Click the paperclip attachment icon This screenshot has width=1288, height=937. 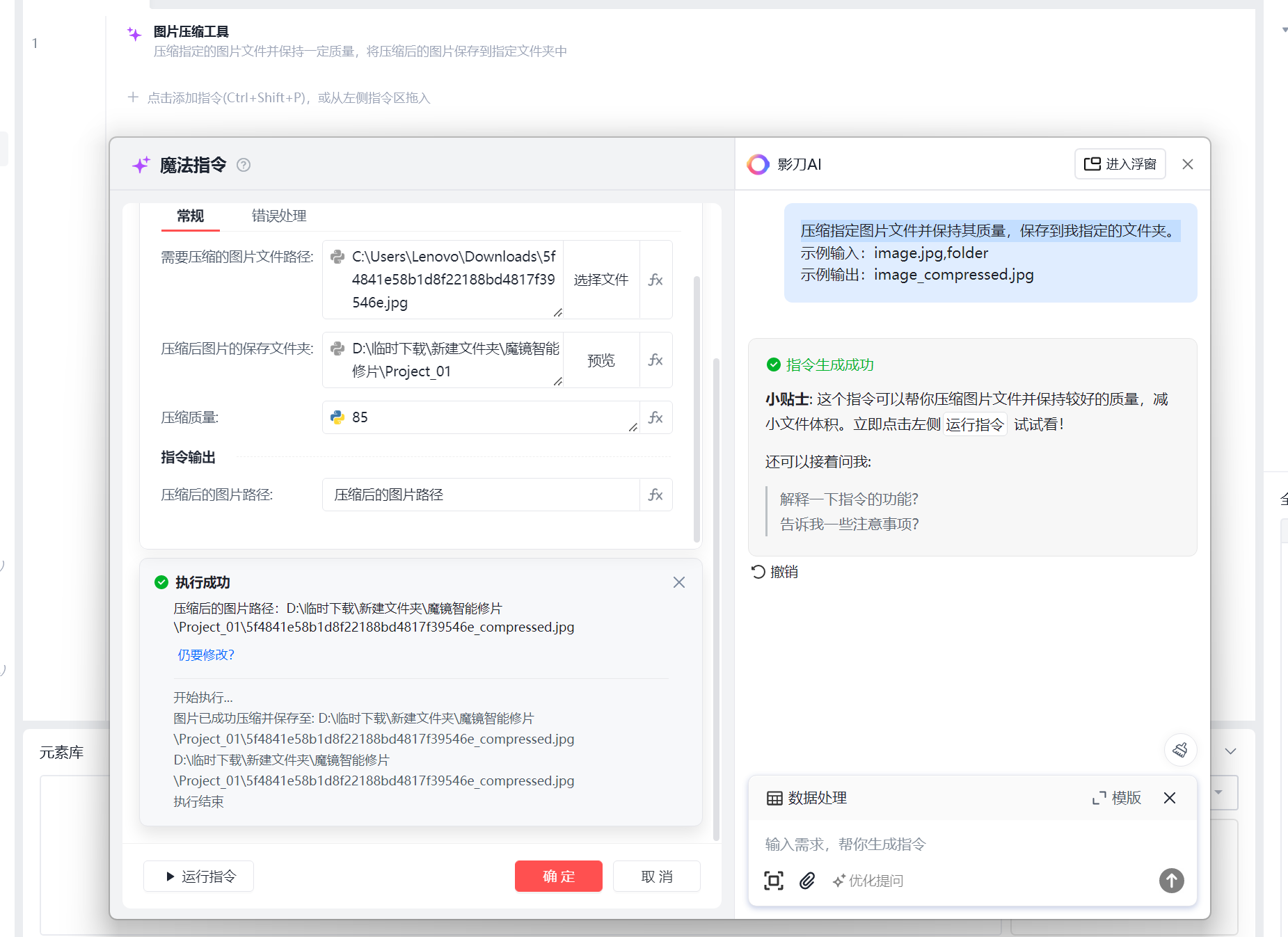[807, 881]
